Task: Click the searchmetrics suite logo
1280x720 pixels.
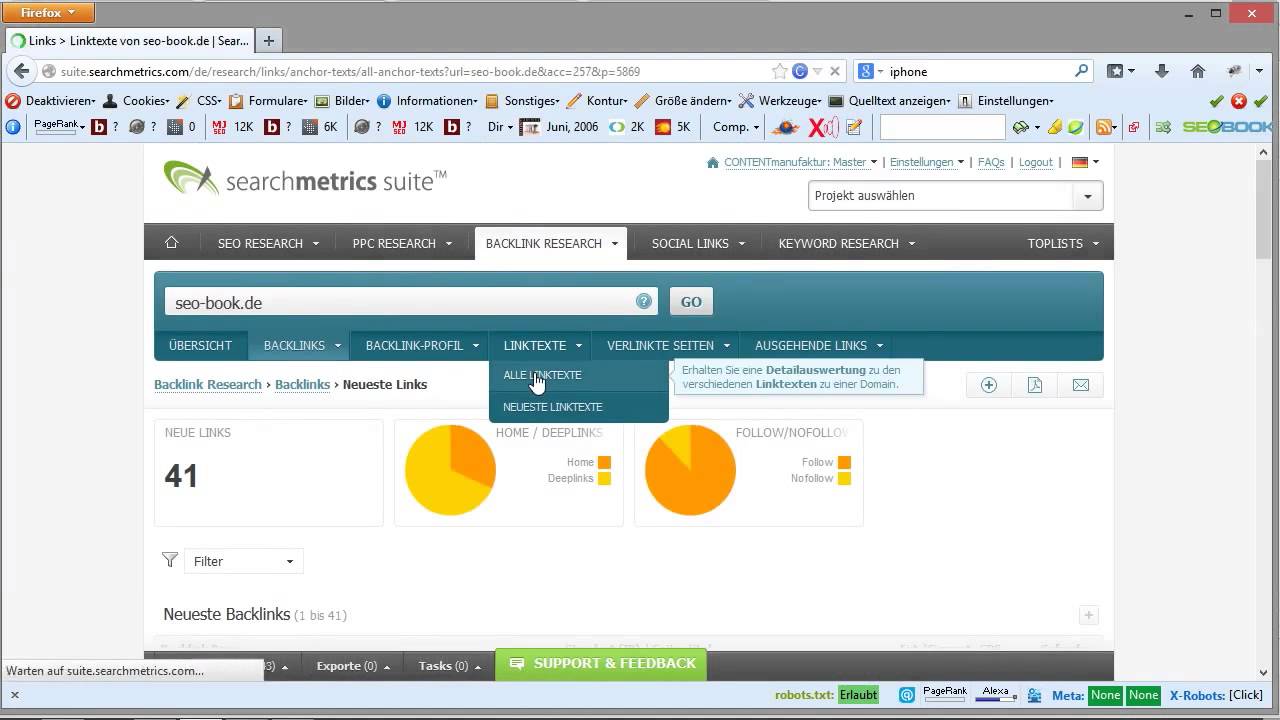Action: 304,179
